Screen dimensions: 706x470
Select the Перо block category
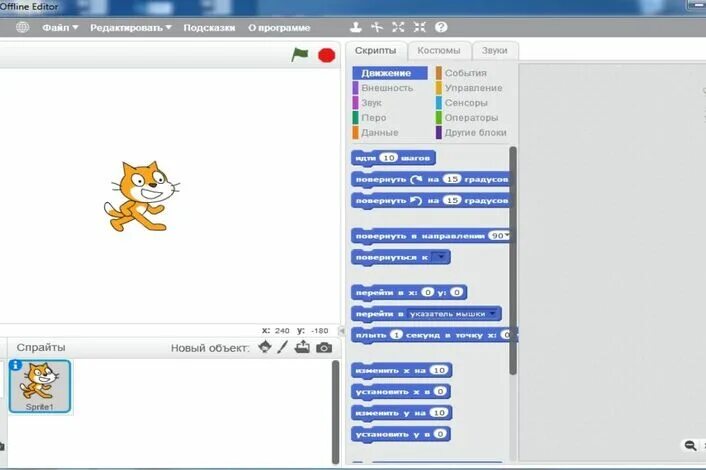[x=370, y=118]
